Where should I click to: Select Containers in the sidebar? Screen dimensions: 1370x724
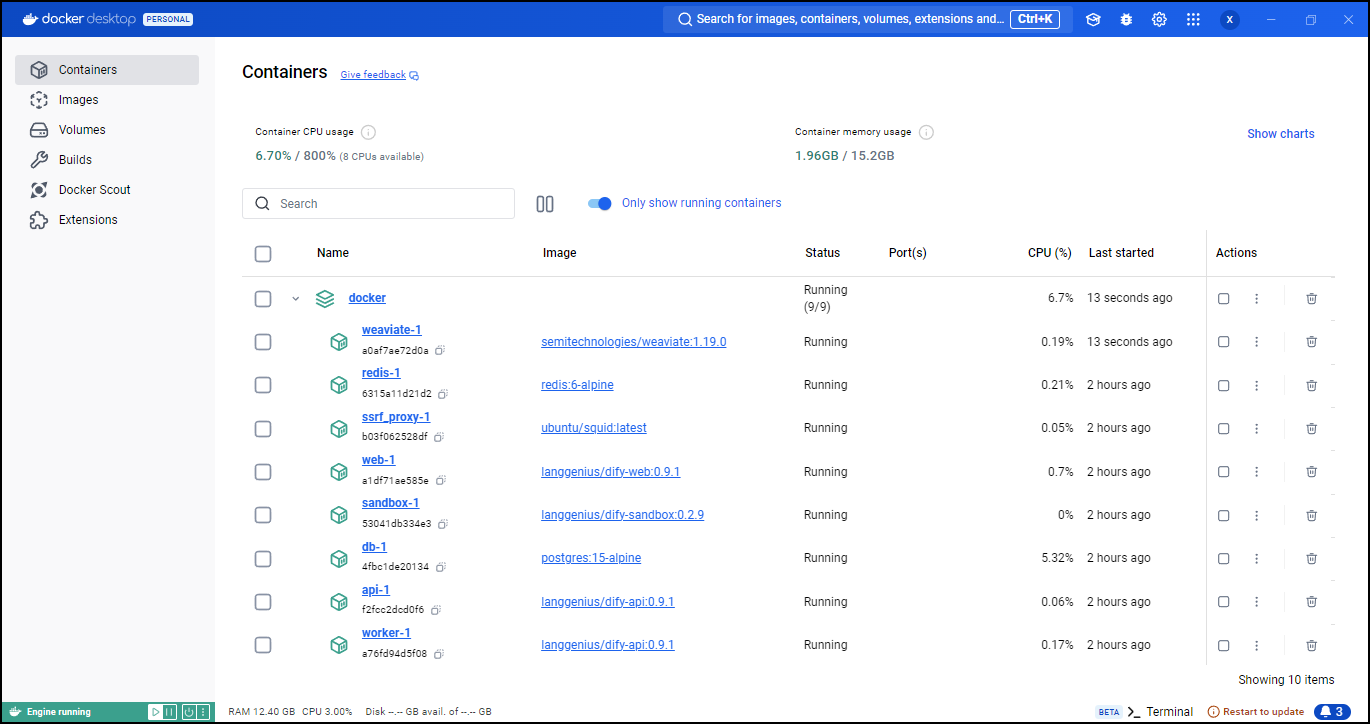[107, 70]
